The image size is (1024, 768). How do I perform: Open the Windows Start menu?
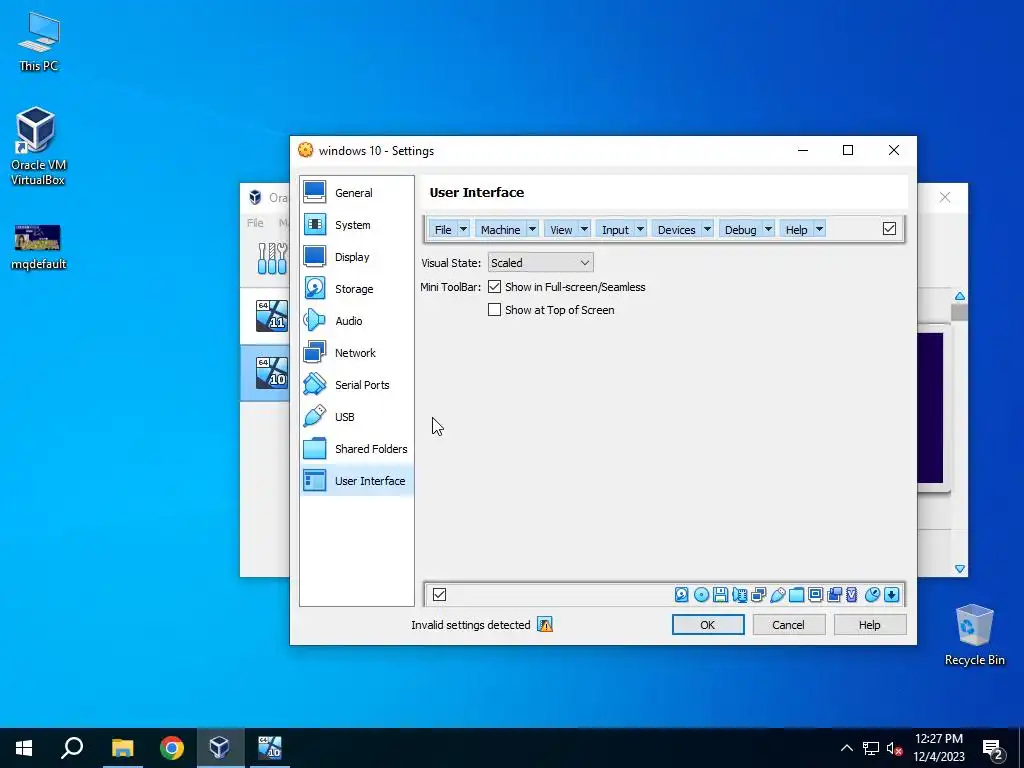click(x=24, y=748)
